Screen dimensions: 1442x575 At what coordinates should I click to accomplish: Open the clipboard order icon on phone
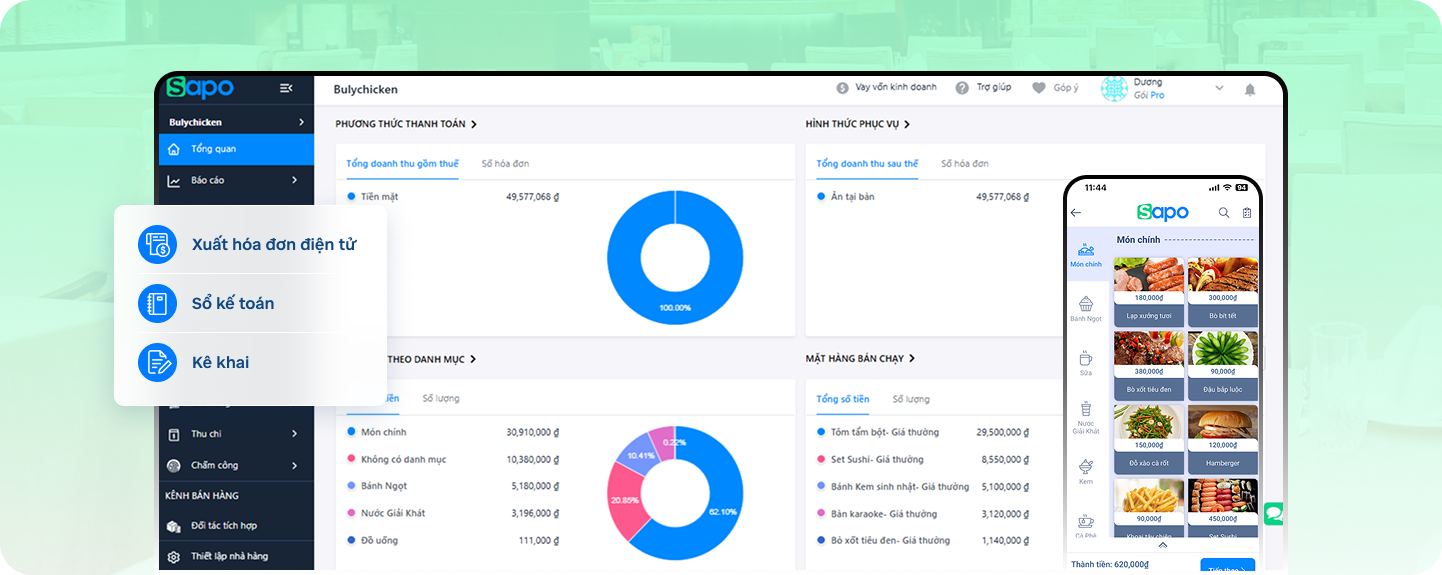[1247, 212]
